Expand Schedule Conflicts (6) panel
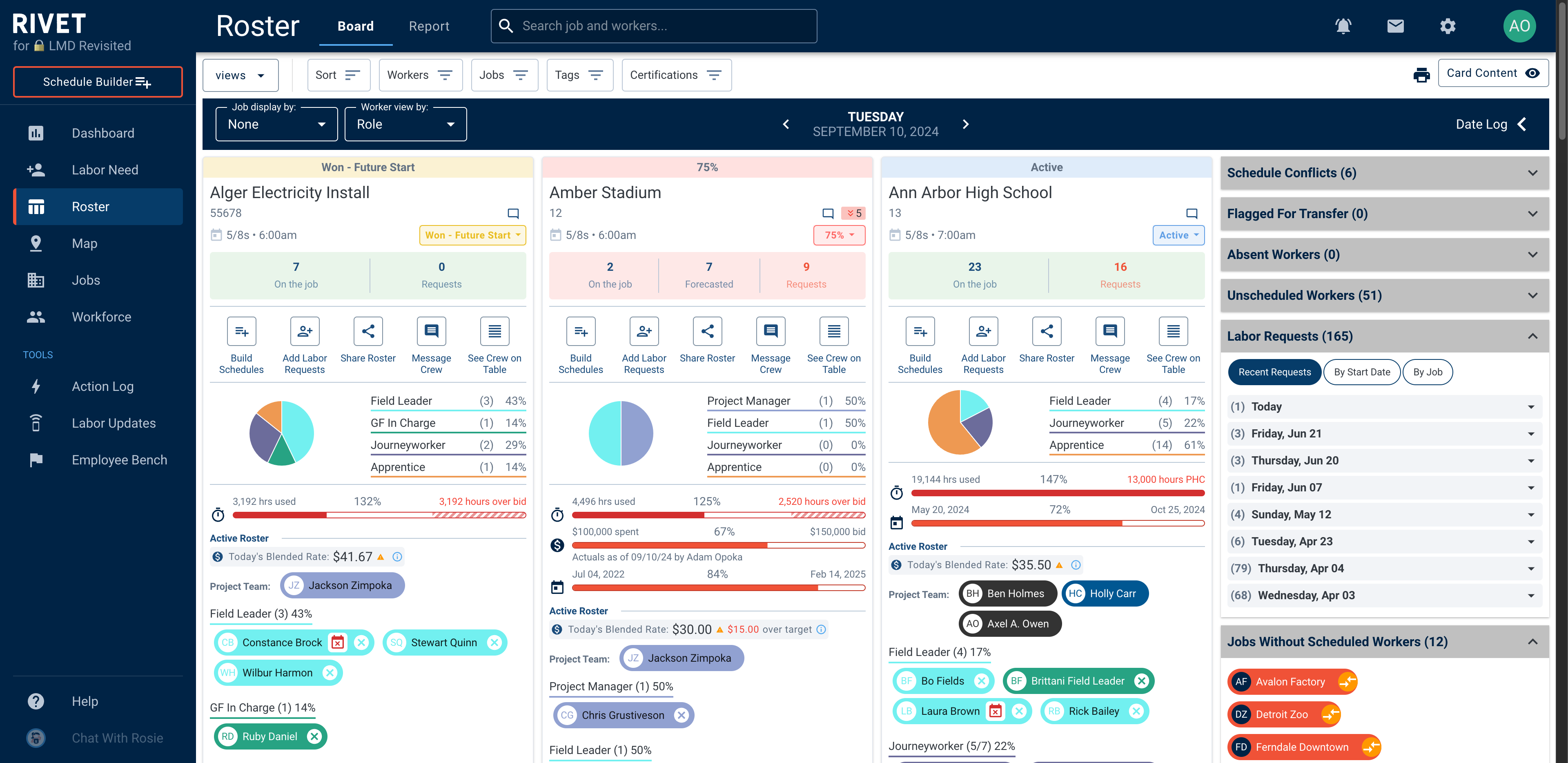This screenshot has height=763, width=1568. [1384, 173]
